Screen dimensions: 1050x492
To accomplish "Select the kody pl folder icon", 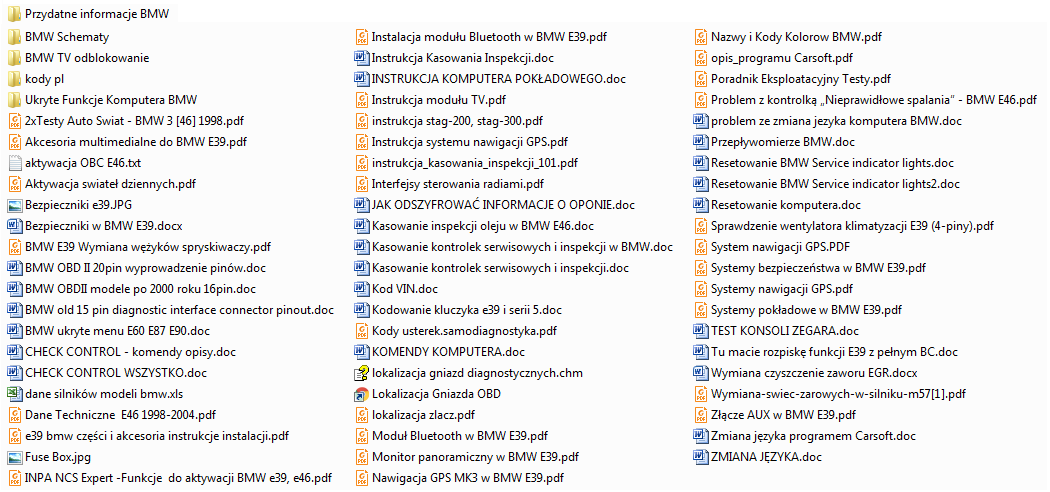I will pos(14,79).
